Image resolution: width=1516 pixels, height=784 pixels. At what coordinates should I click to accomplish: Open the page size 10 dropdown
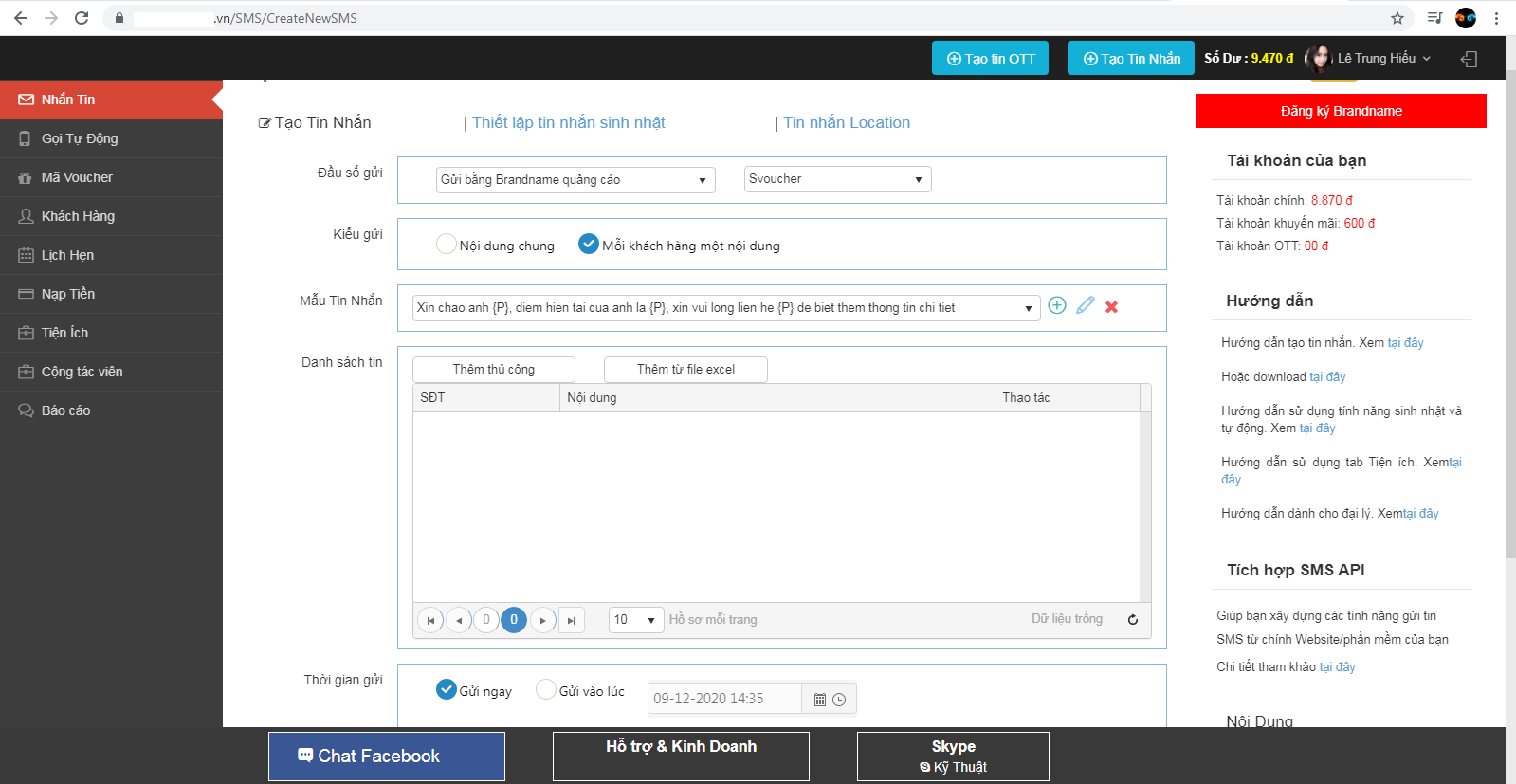tap(636, 619)
